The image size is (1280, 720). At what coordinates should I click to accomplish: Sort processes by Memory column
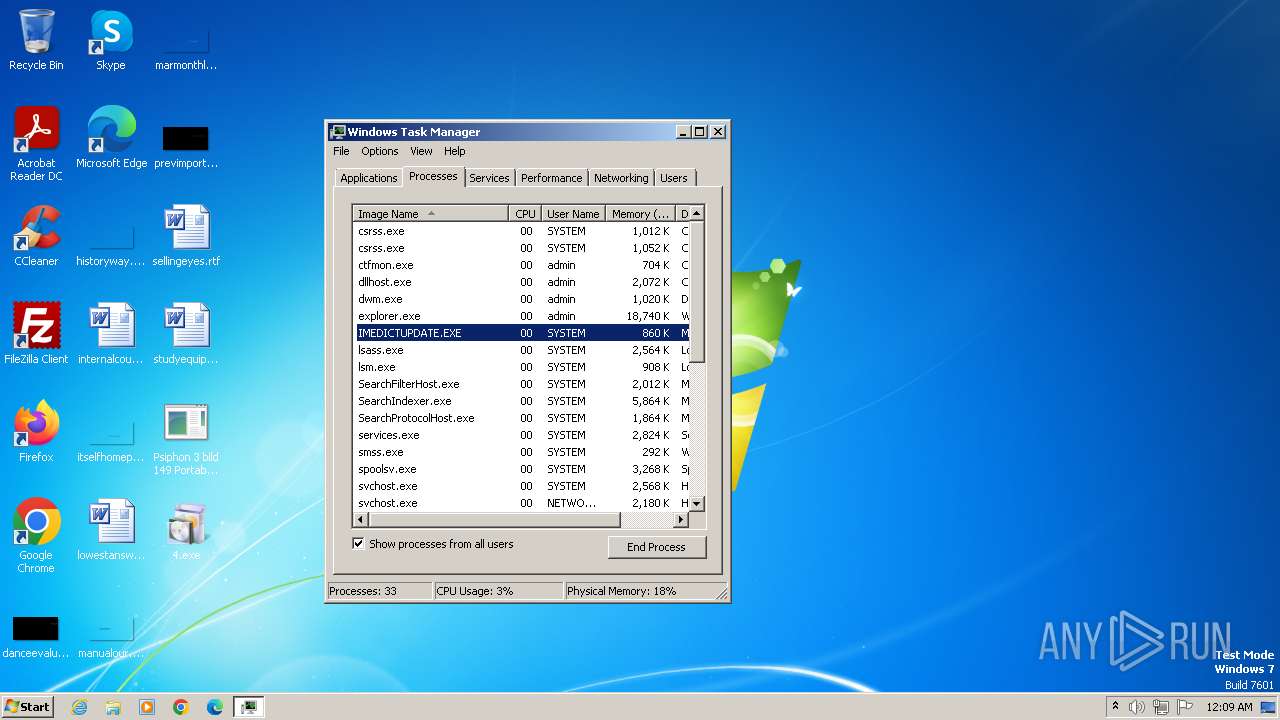tap(641, 214)
